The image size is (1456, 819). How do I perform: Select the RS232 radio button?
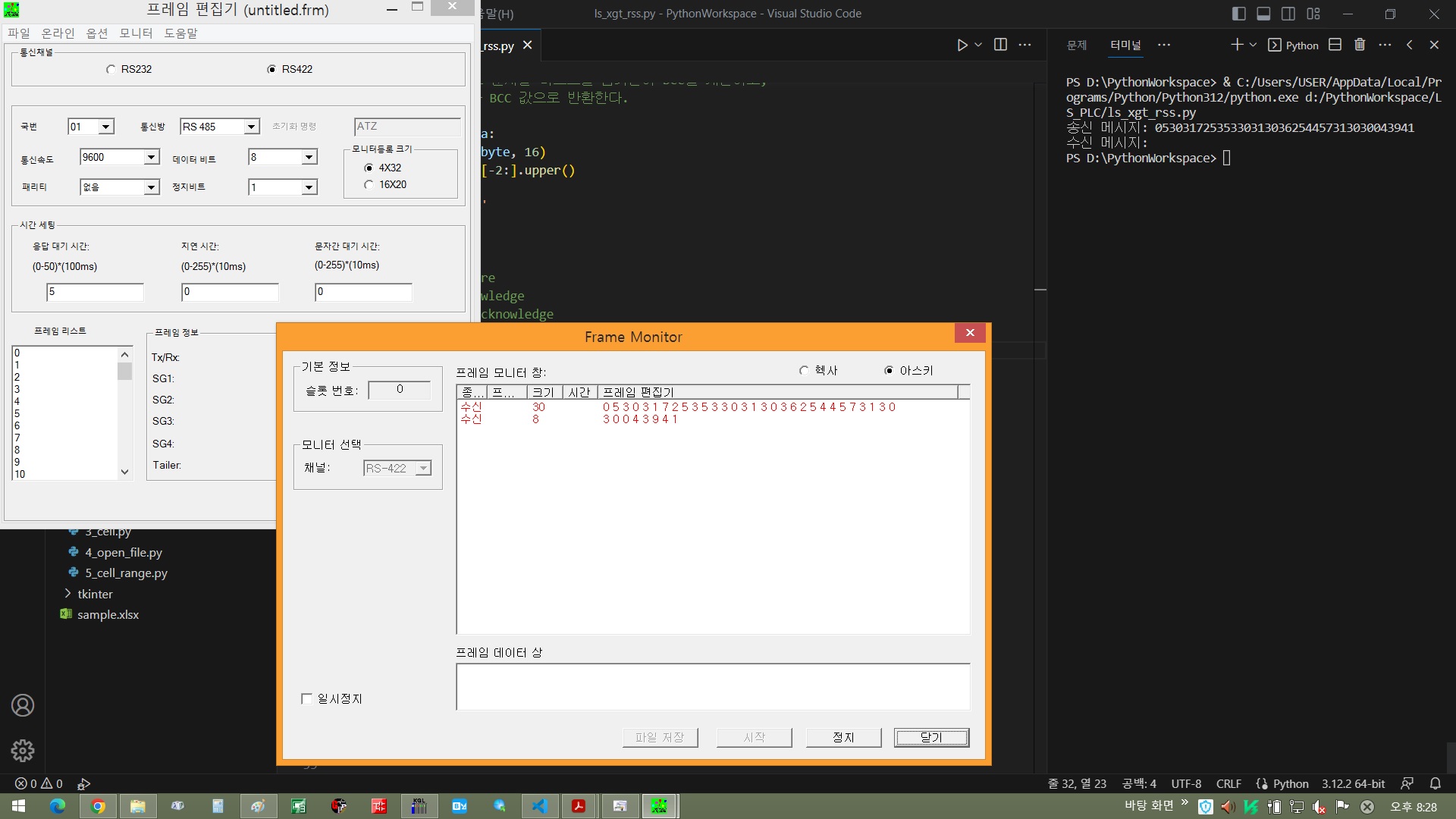111,69
